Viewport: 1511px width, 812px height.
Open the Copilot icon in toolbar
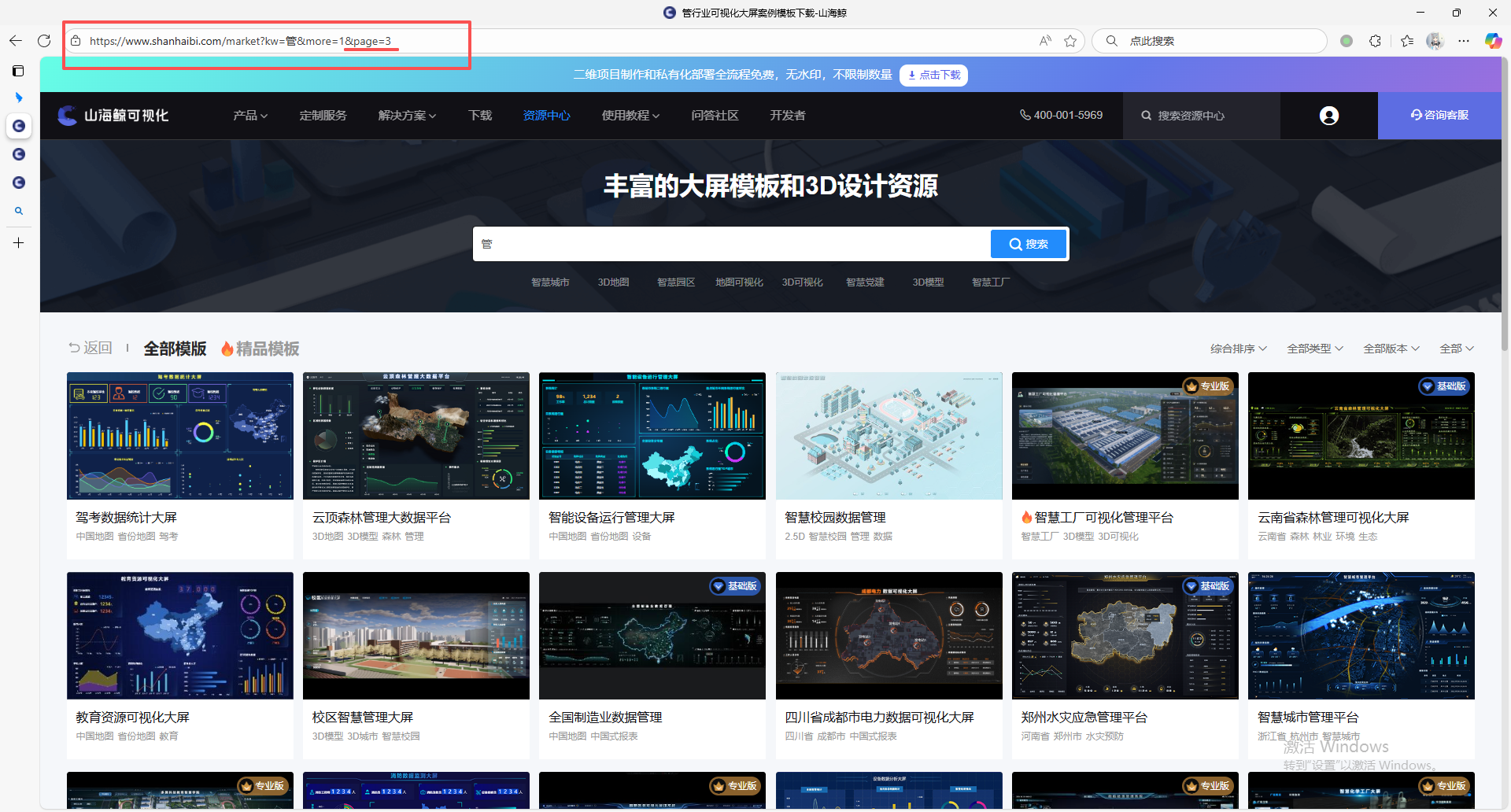tap(1493, 41)
